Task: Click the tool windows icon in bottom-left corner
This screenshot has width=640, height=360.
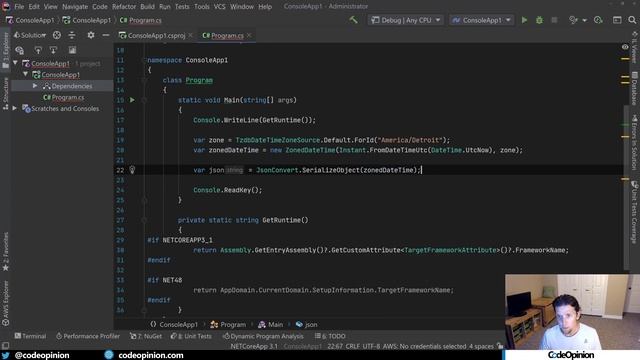Action: pos(5,346)
